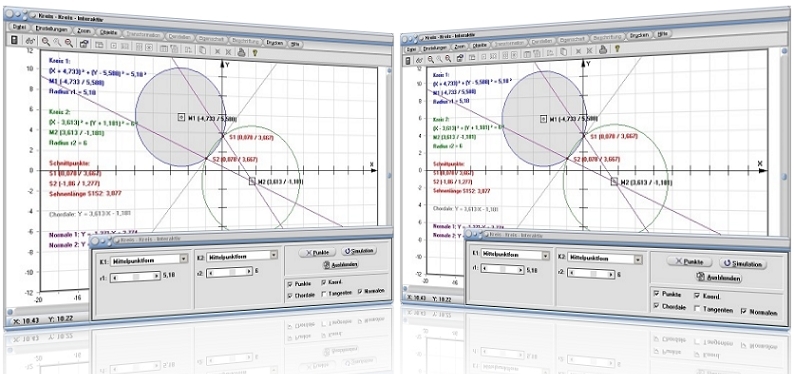Click the printer icon in the left window toolbar
Screen dimensions: 794x374
[242, 52]
